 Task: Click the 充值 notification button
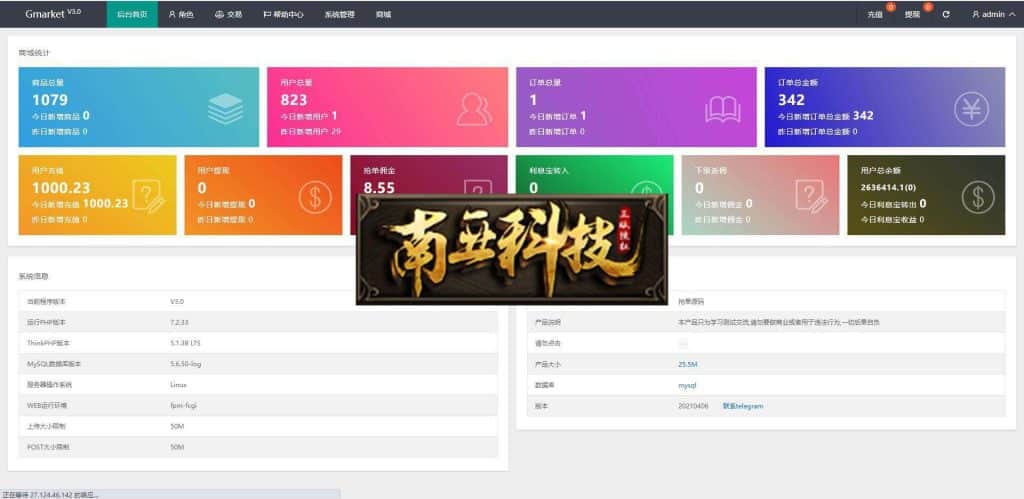coord(876,14)
